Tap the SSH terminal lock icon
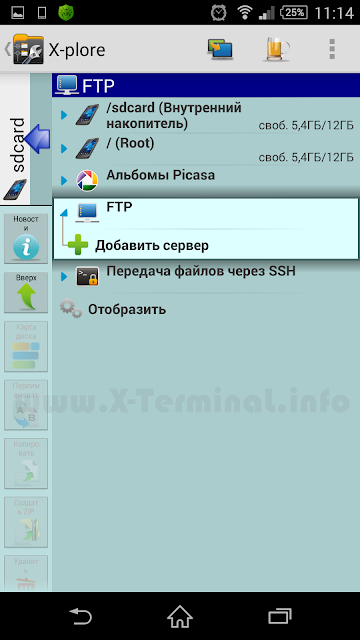This screenshot has width=360, height=640. (87, 276)
